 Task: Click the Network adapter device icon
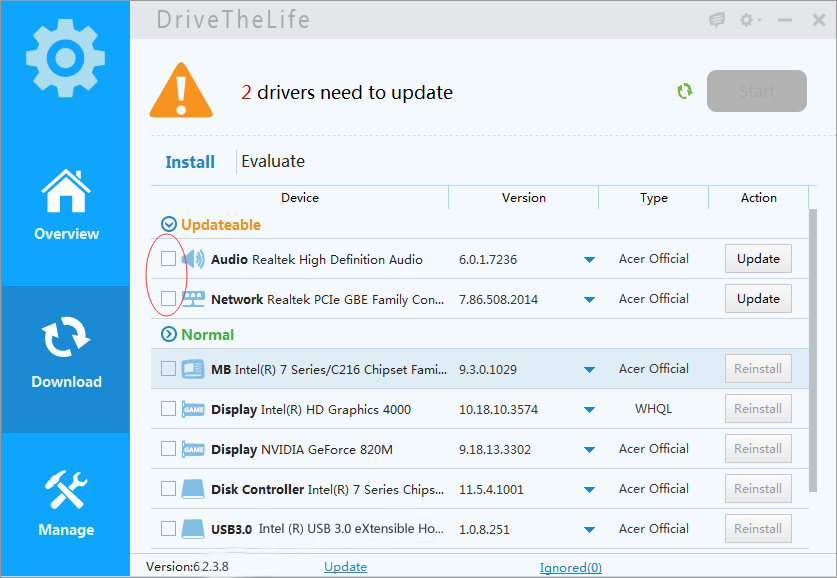[193, 299]
